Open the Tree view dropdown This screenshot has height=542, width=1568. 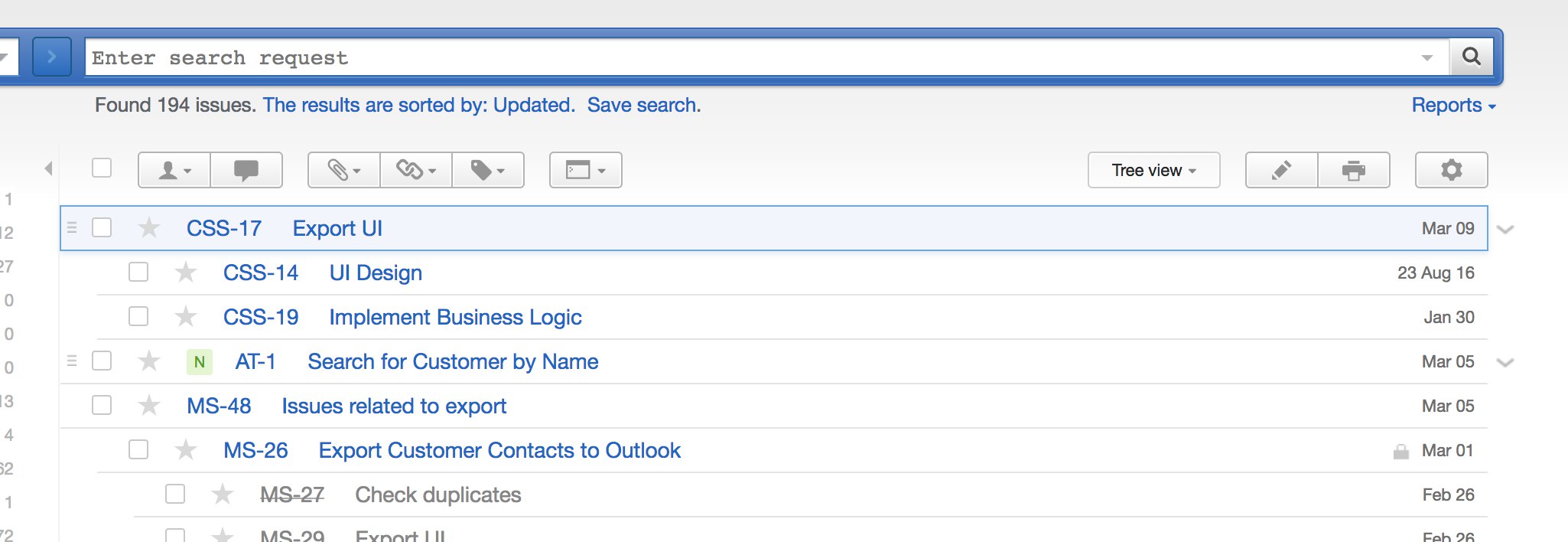point(1153,170)
